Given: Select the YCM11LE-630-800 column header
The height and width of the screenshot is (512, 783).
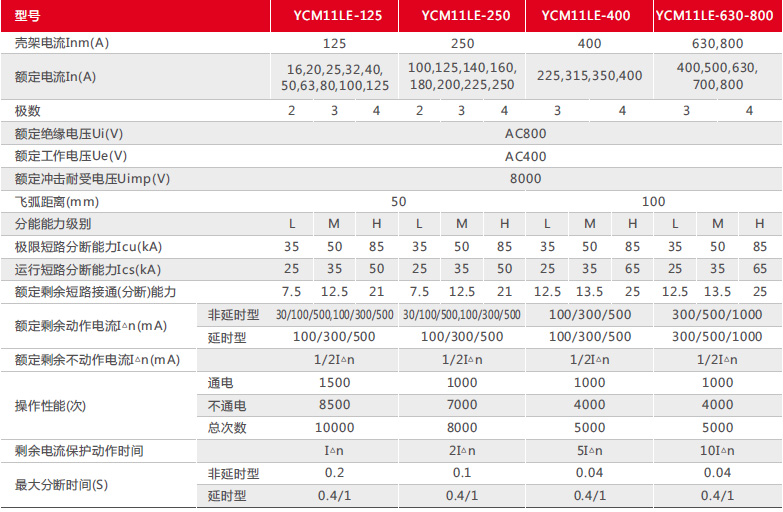Looking at the screenshot, I should pos(715,16).
